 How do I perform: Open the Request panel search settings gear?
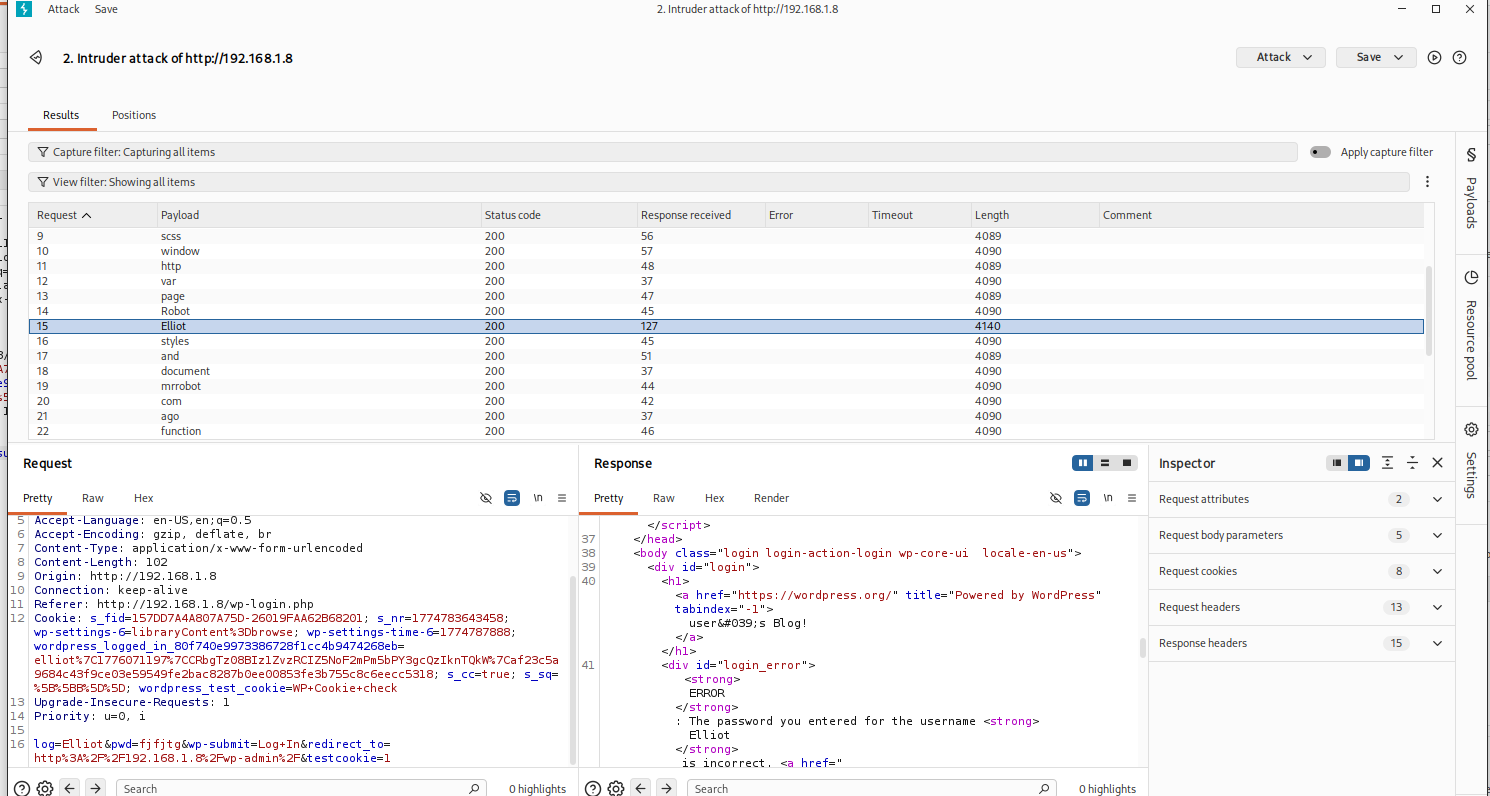coord(44,788)
